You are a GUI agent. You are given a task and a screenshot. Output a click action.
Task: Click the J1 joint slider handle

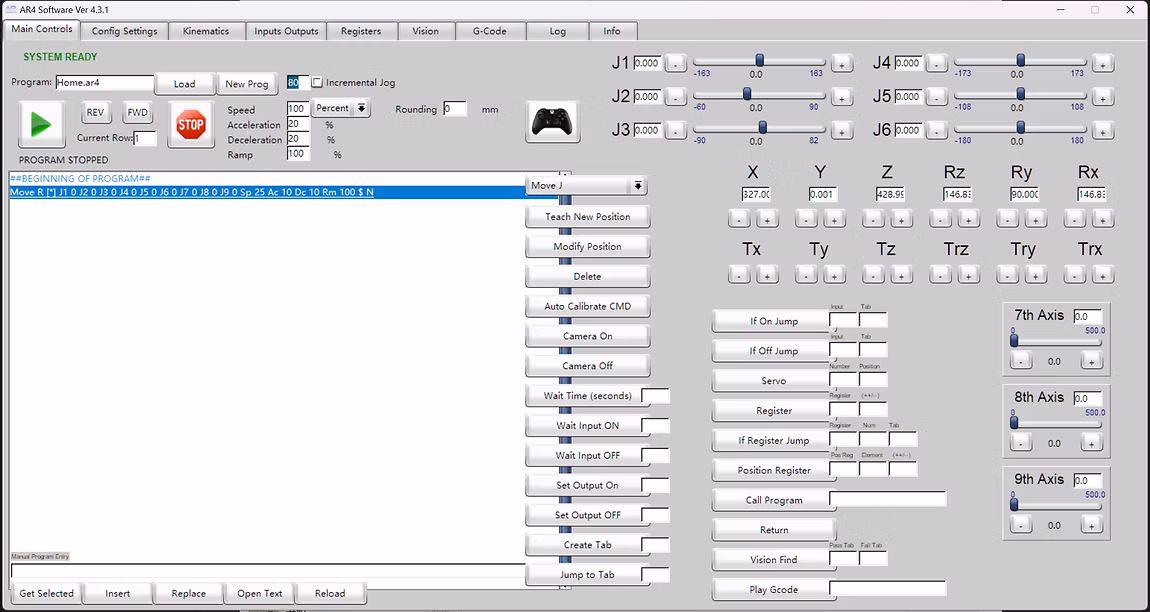[x=760, y=60]
